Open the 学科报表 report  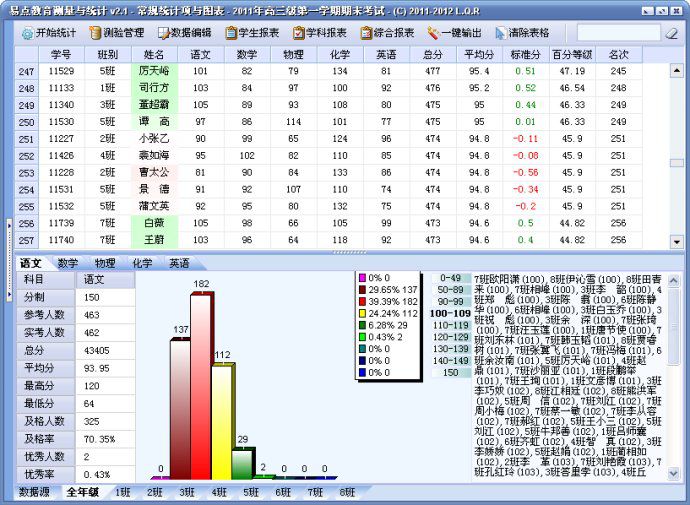click(319, 33)
